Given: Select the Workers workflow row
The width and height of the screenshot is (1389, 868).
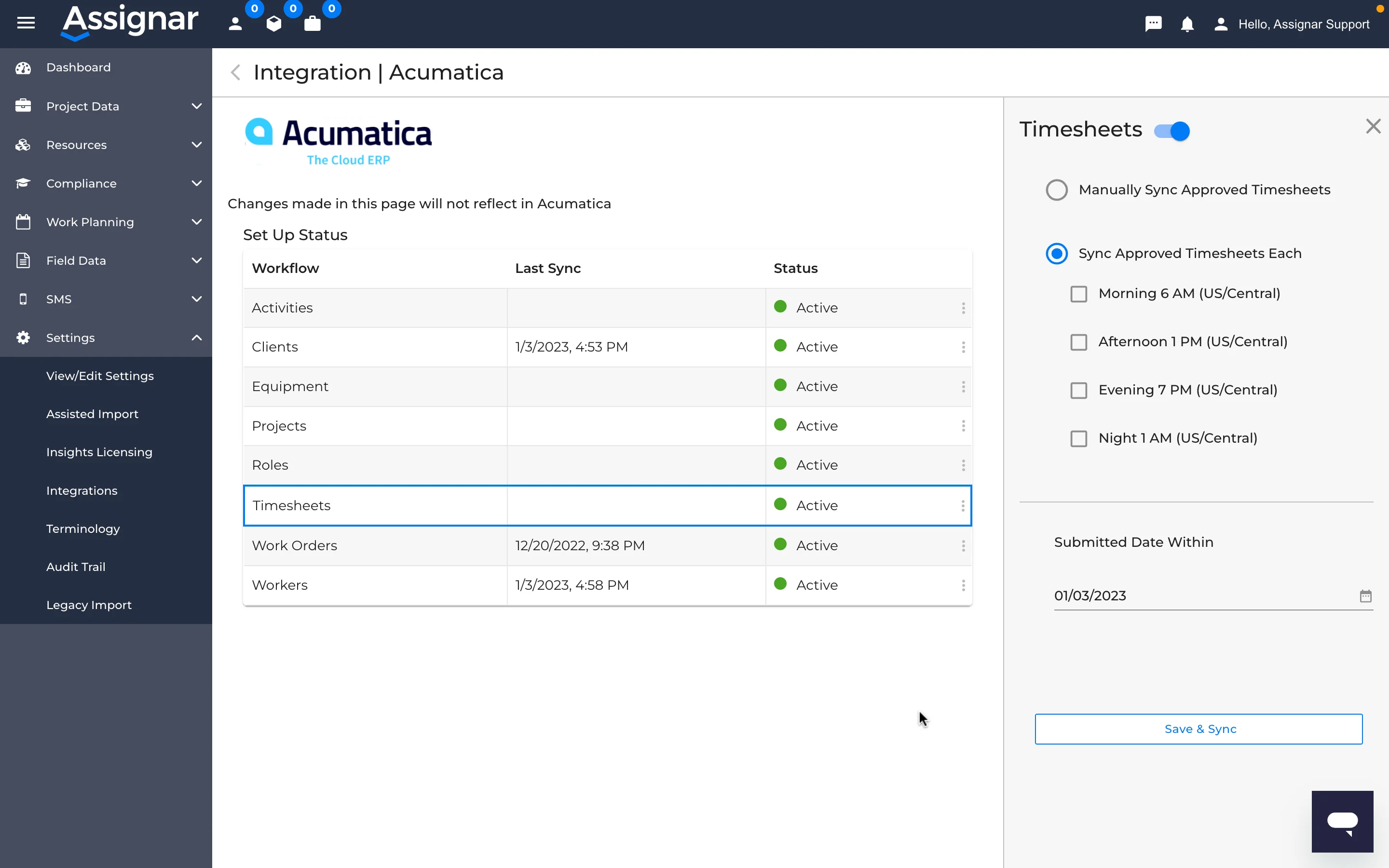Looking at the screenshot, I should tap(607, 585).
